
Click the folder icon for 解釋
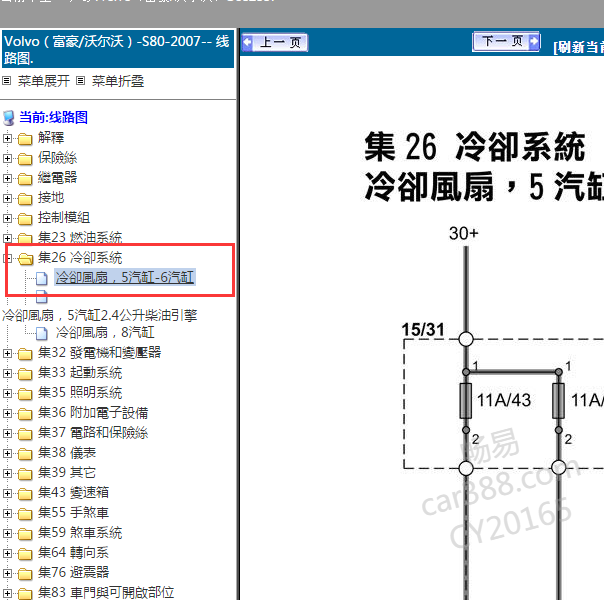point(25,139)
